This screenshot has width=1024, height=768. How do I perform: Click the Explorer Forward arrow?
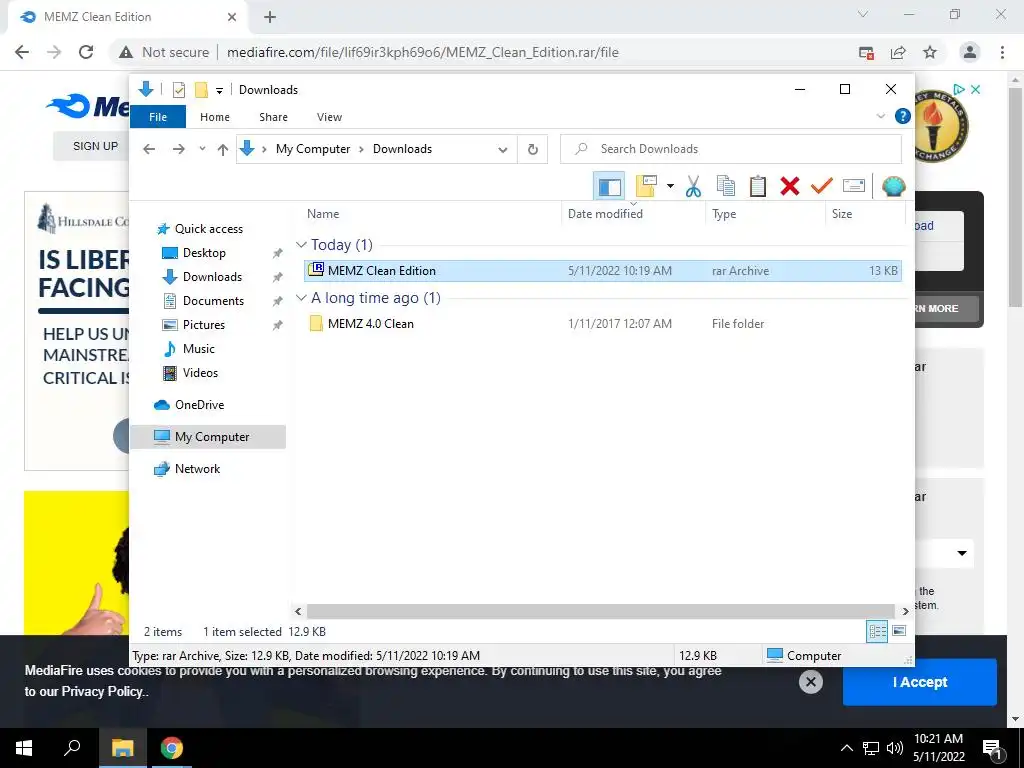coord(178,150)
